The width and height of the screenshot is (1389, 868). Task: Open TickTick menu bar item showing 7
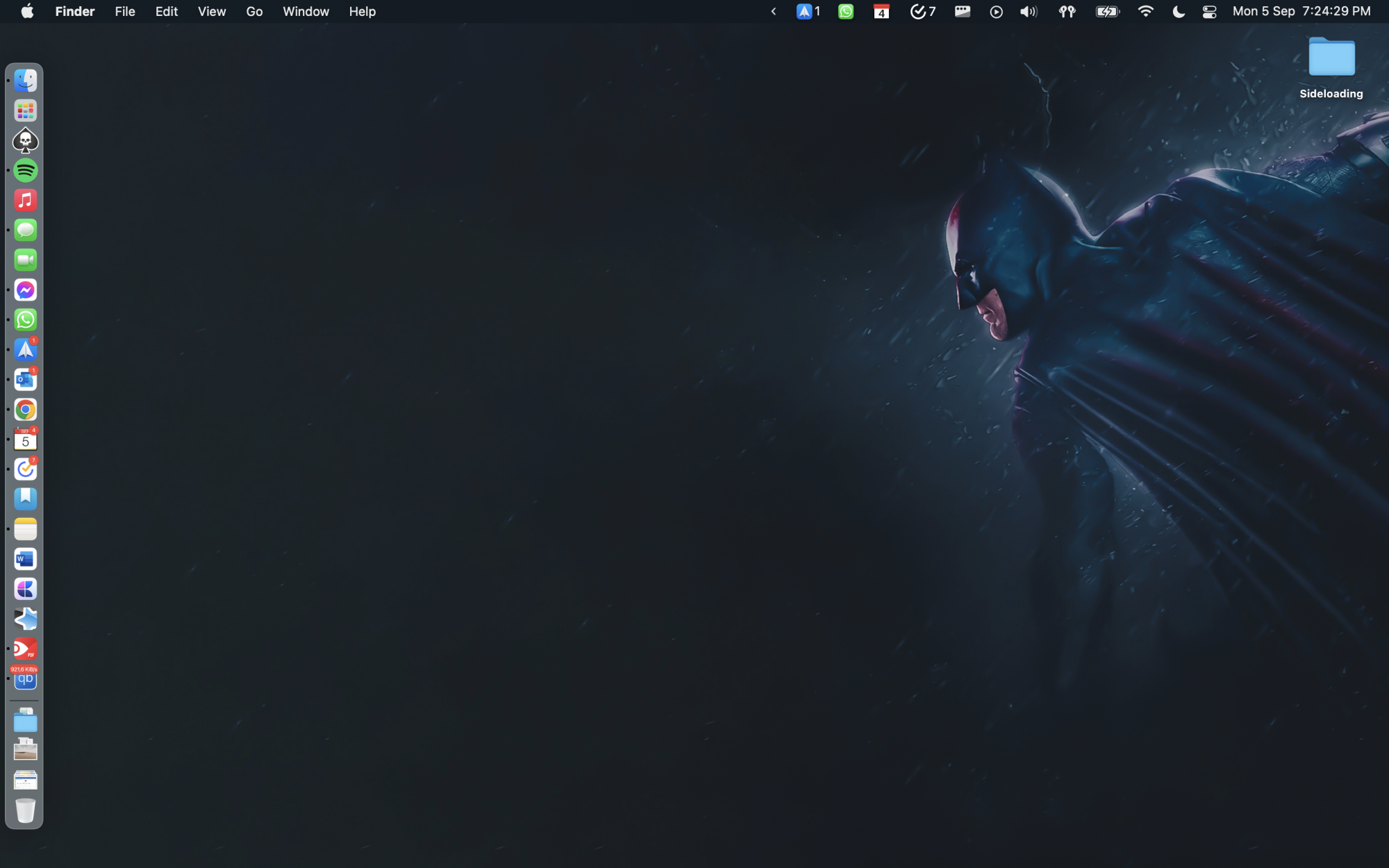[923, 11]
